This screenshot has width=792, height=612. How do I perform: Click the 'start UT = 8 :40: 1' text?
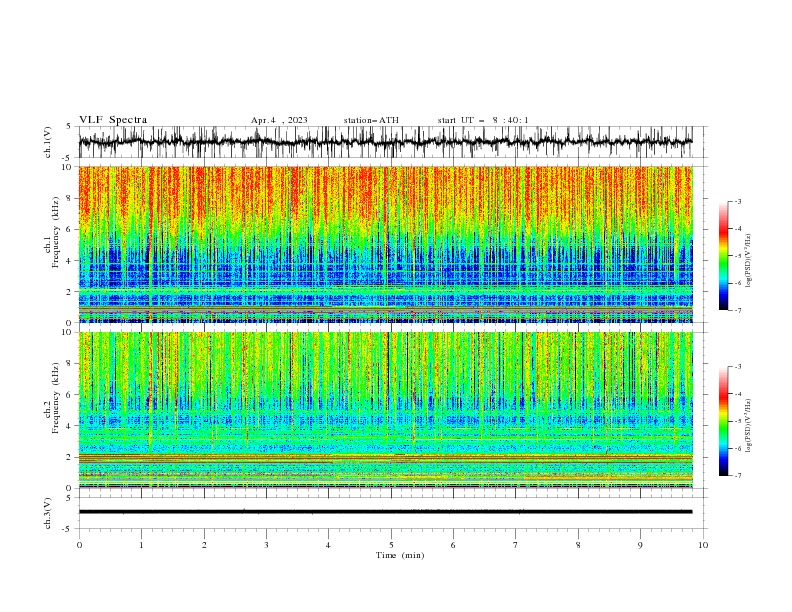pyautogui.click(x=483, y=120)
